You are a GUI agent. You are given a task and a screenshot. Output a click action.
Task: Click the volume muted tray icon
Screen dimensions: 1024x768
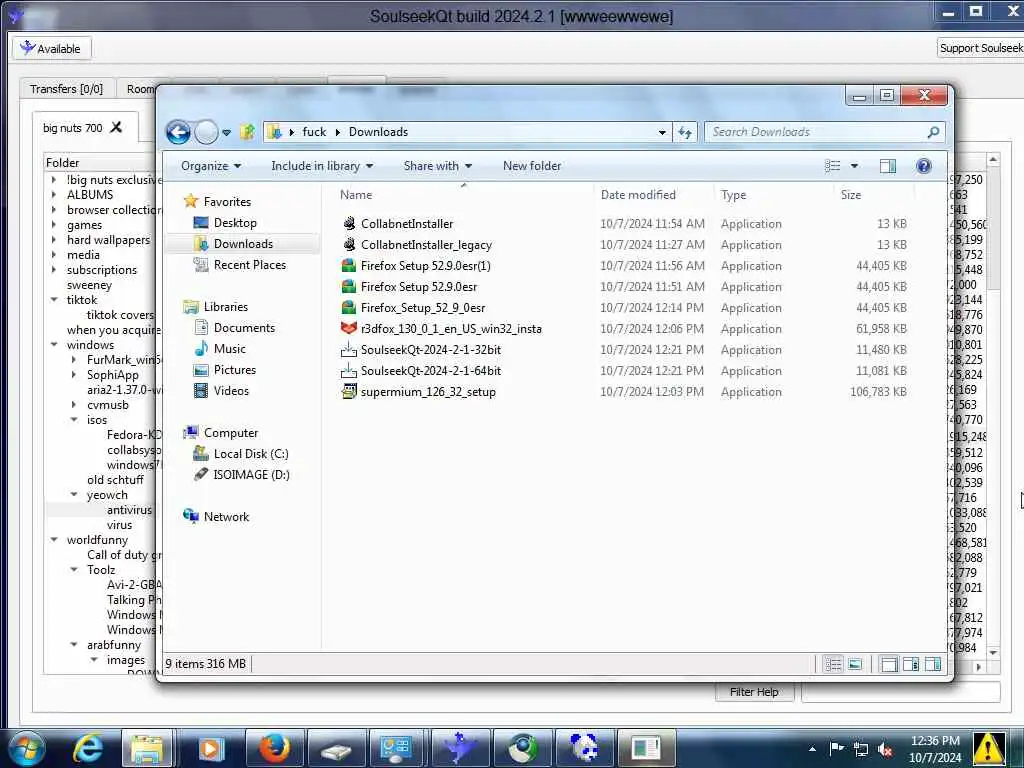[885, 749]
